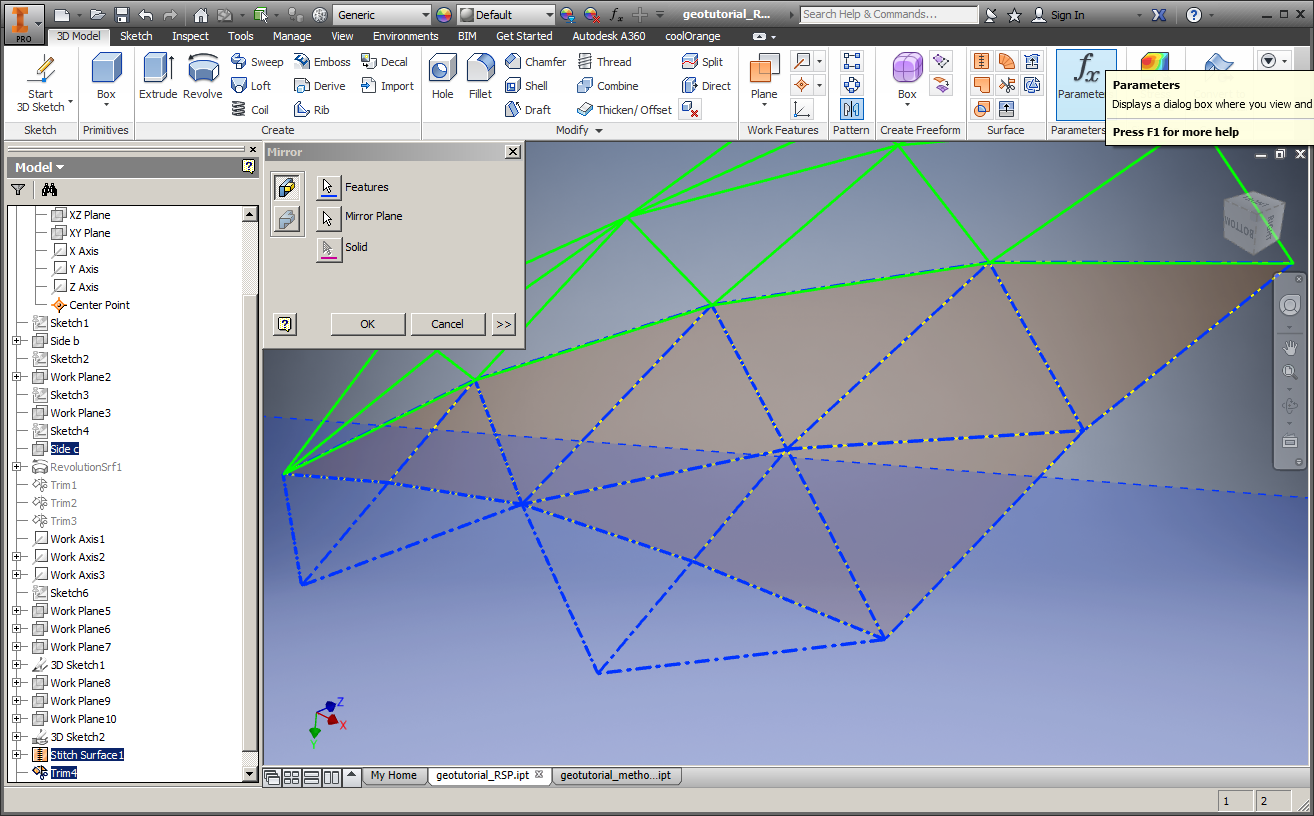The image size is (1314, 816).
Task: Expand the Stitch Surface1 node
Action: (17, 755)
